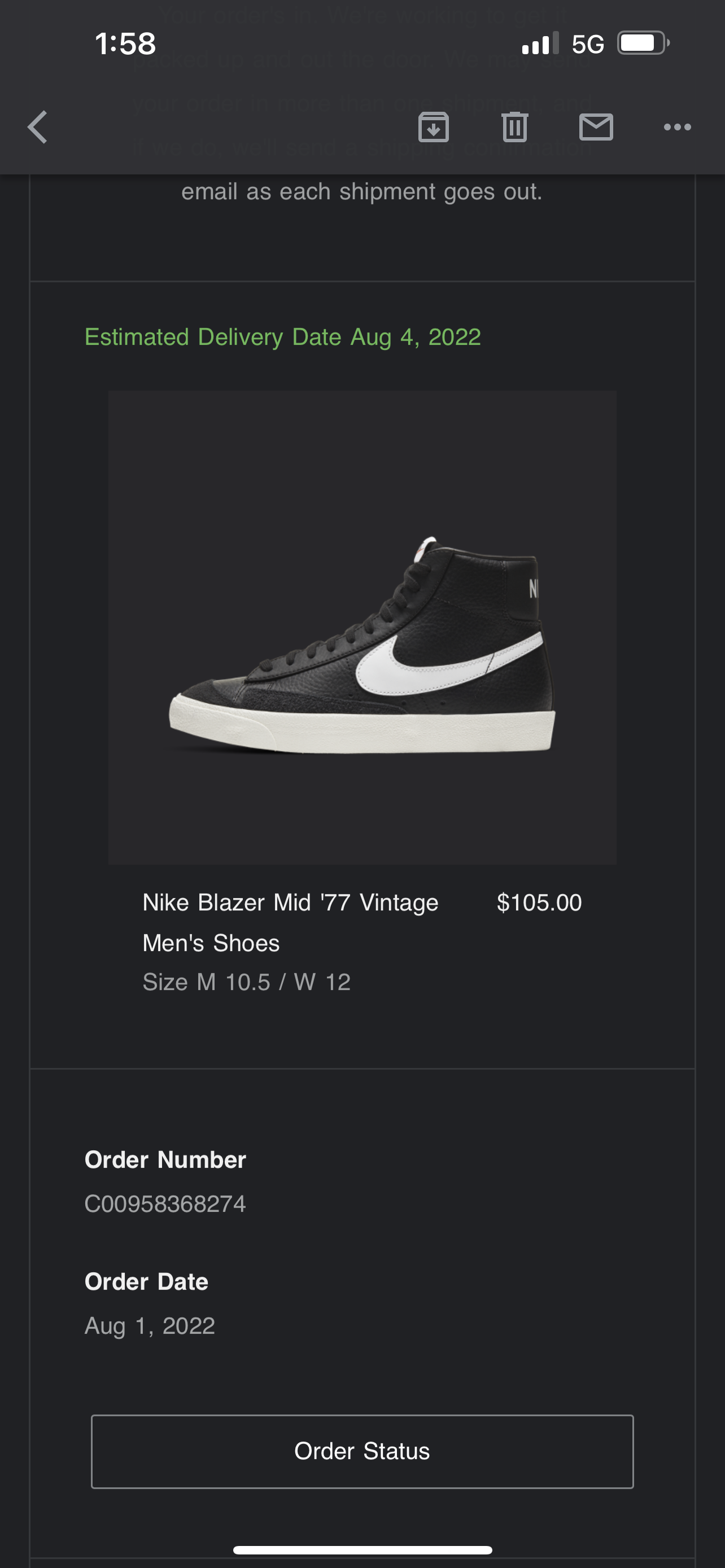Tap the 'email as each shipment goes out' text
Viewport: 725px width, 1568px height.
click(x=361, y=192)
